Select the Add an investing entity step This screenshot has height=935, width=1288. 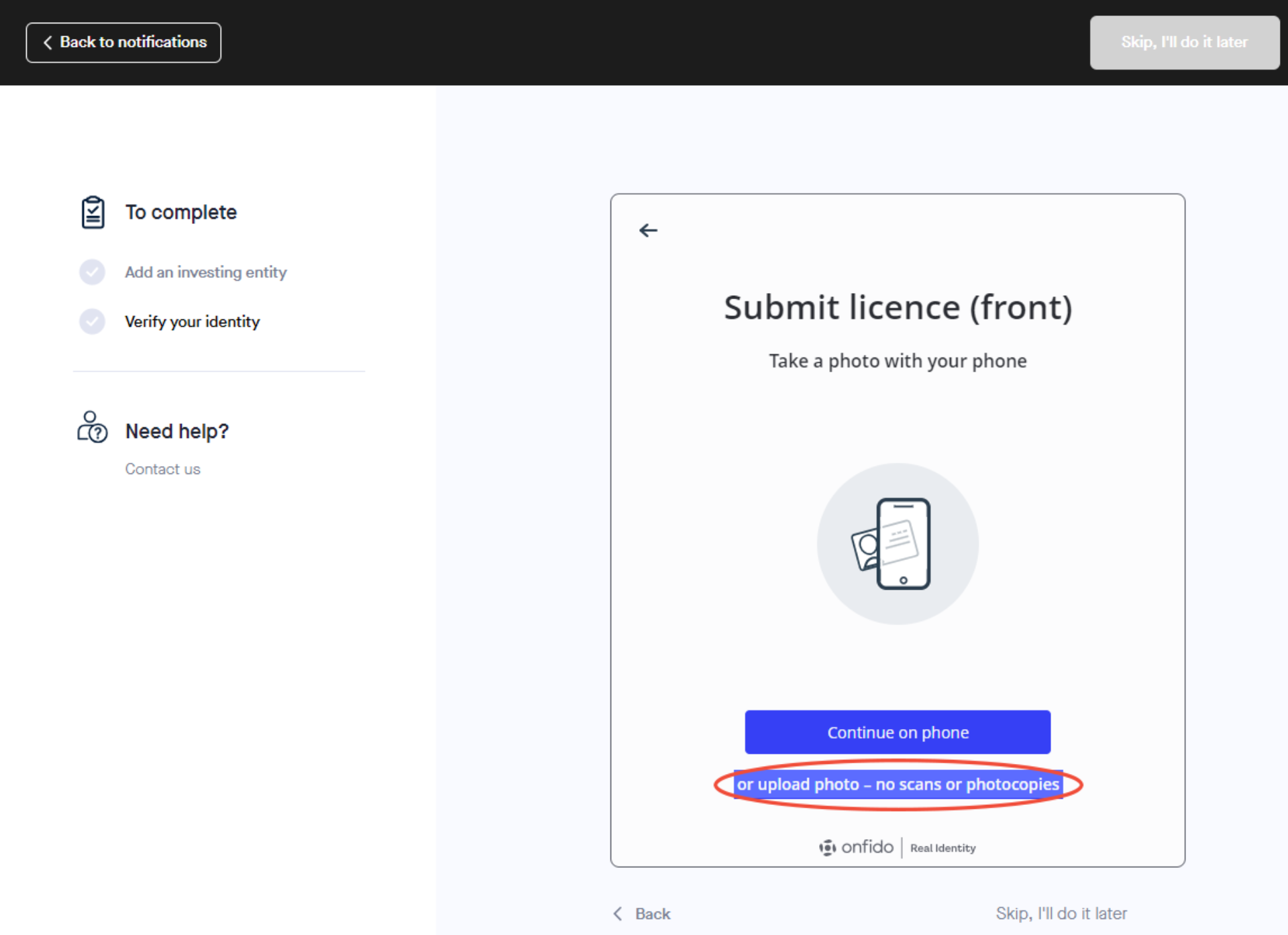(x=205, y=272)
